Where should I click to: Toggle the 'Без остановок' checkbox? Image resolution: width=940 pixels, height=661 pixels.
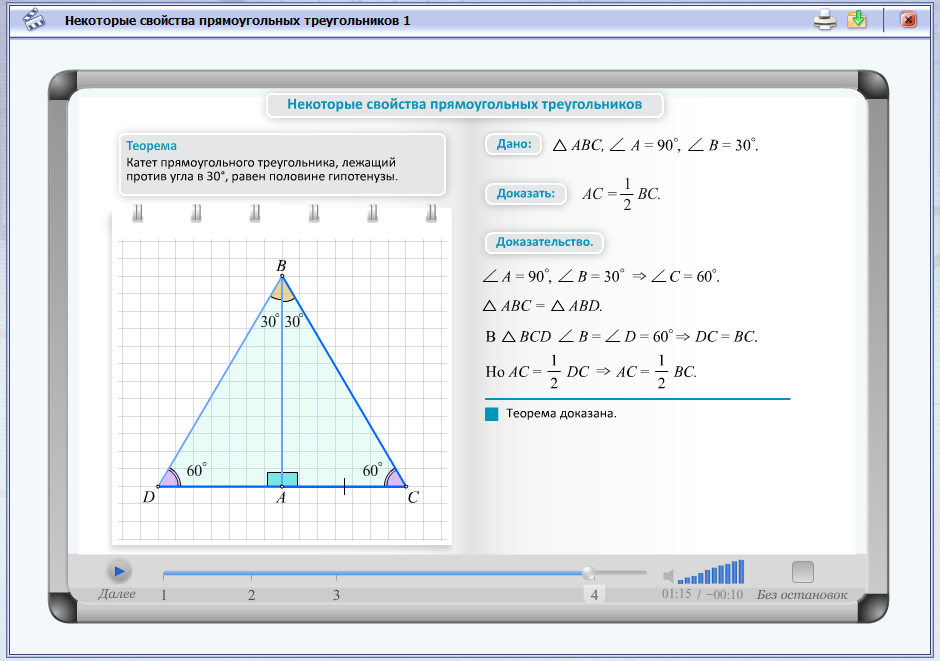point(803,572)
